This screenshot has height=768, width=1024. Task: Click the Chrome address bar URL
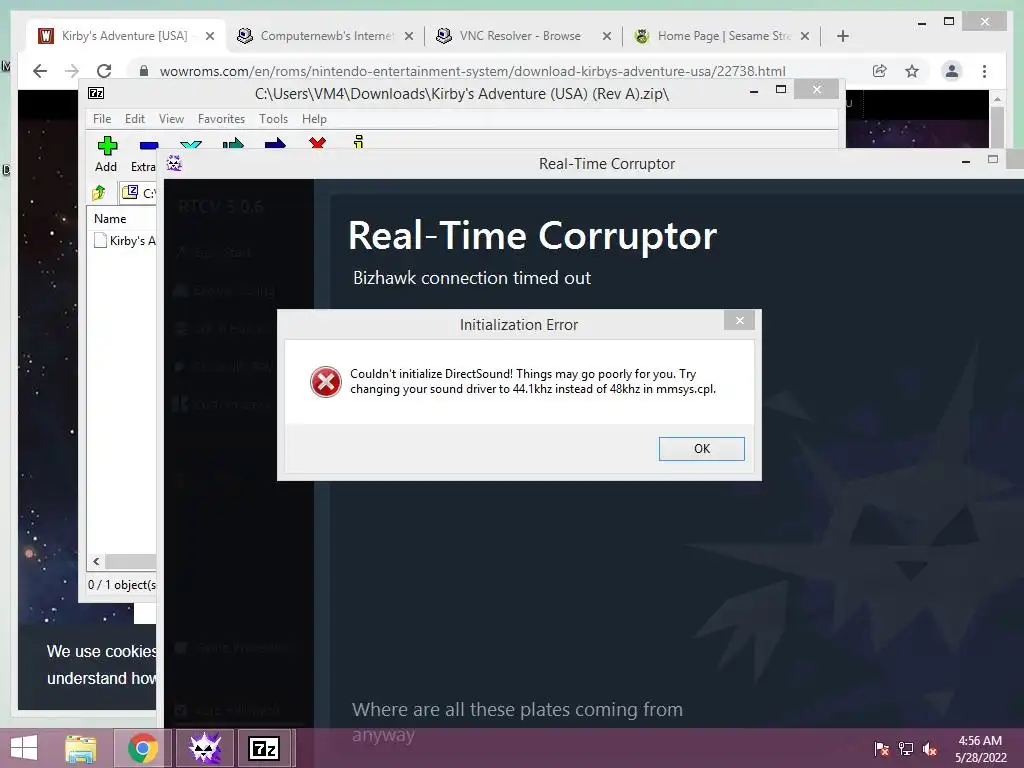pyautogui.click(x=472, y=71)
